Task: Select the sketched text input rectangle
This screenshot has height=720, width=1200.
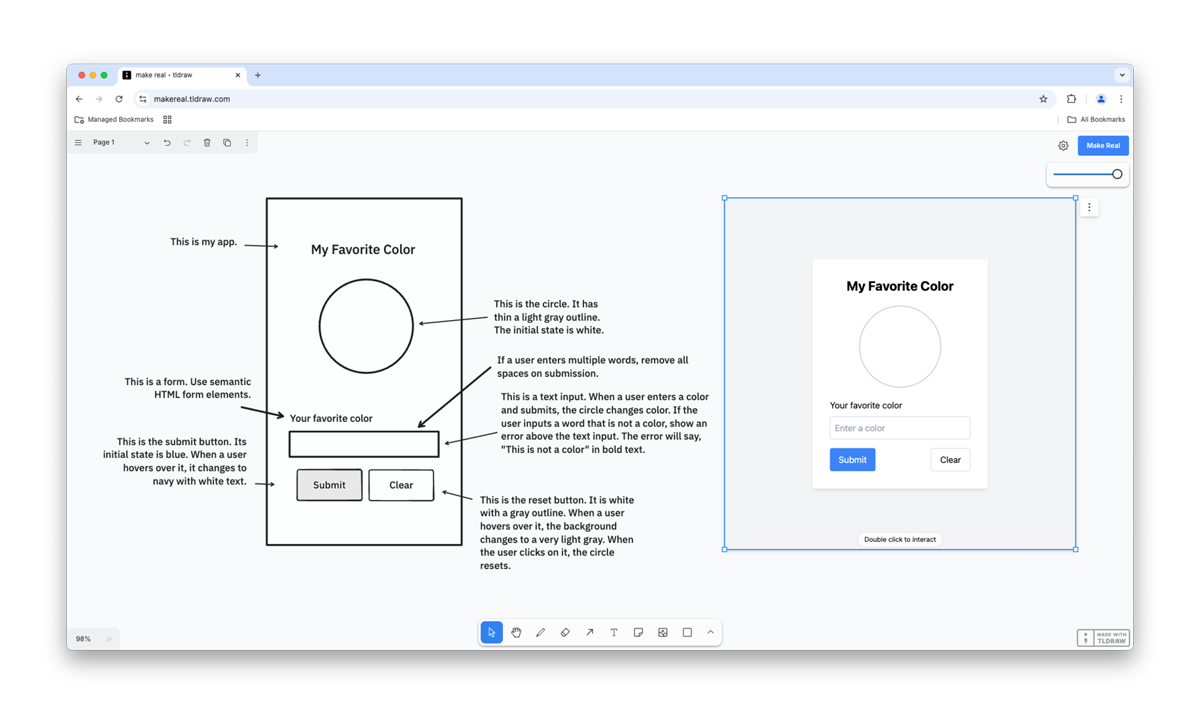Action: click(x=364, y=444)
